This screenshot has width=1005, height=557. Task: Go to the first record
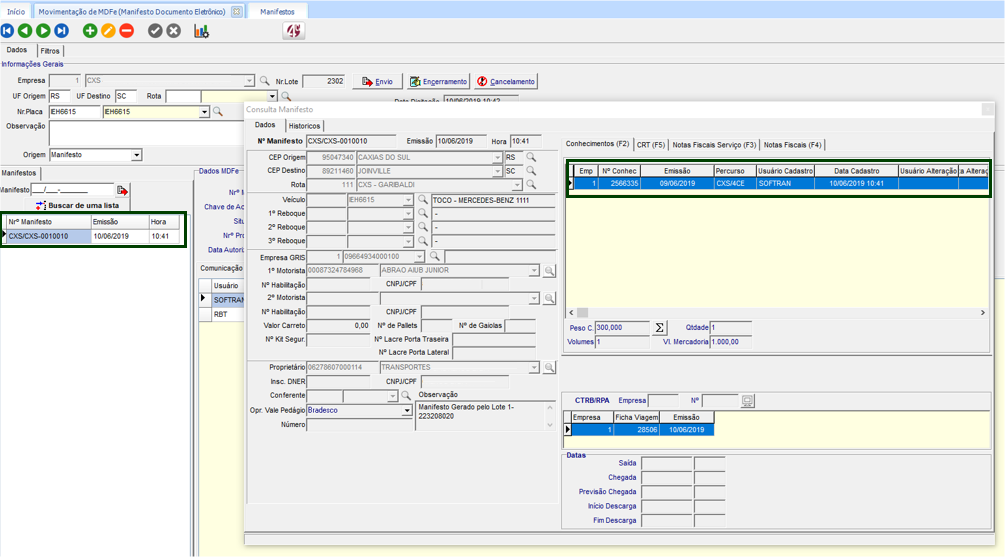click(x=8, y=31)
